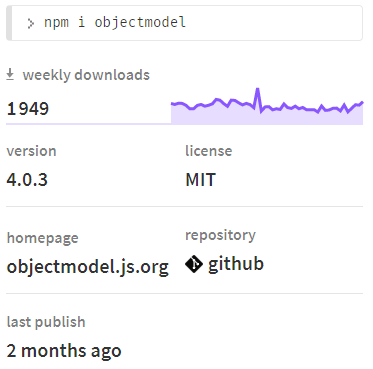This screenshot has width=373, height=369.
Task: Click the weekly downloads sparkline chart area
Action: 267,106
